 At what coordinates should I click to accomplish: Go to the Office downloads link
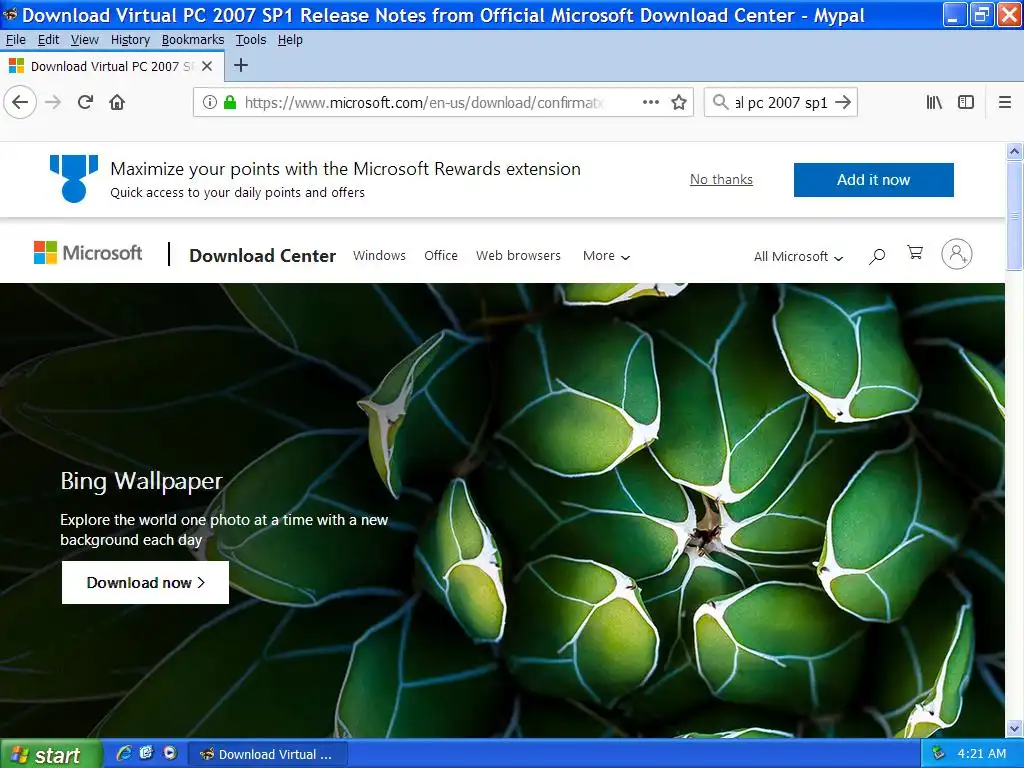click(441, 255)
